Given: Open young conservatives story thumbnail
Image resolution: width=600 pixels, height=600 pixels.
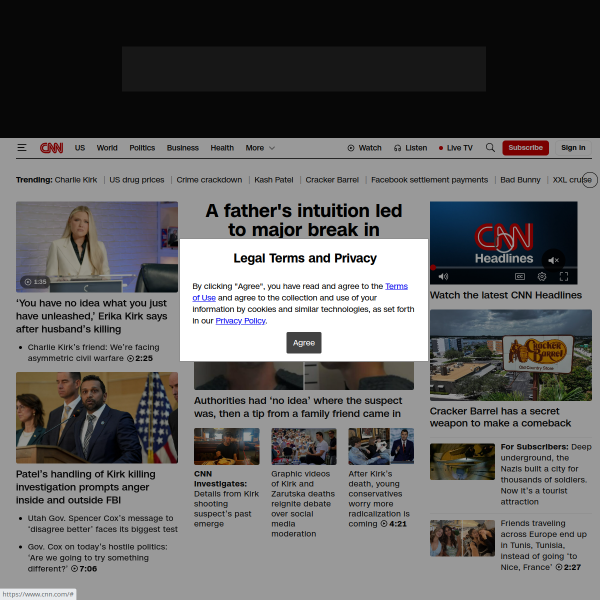Looking at the screenshot, I should click(381, 446).
